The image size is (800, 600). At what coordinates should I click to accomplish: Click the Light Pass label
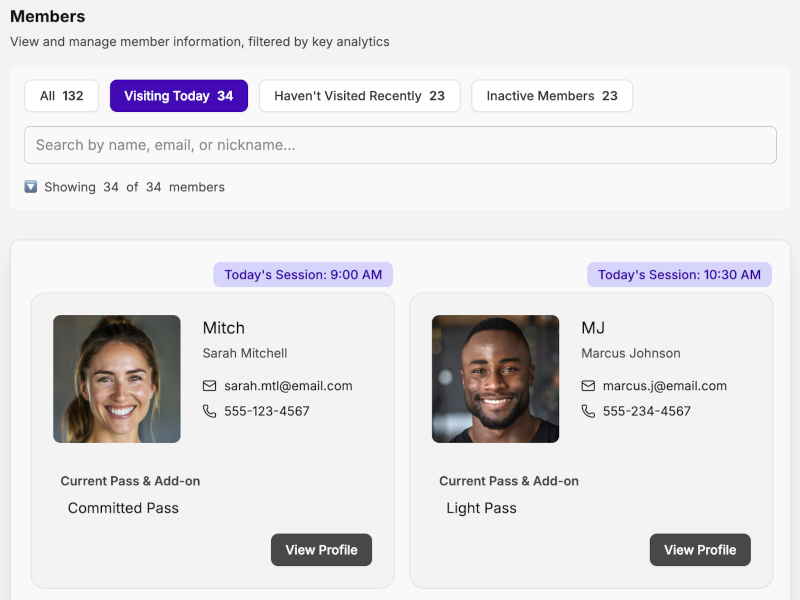(x=481, y=507)
